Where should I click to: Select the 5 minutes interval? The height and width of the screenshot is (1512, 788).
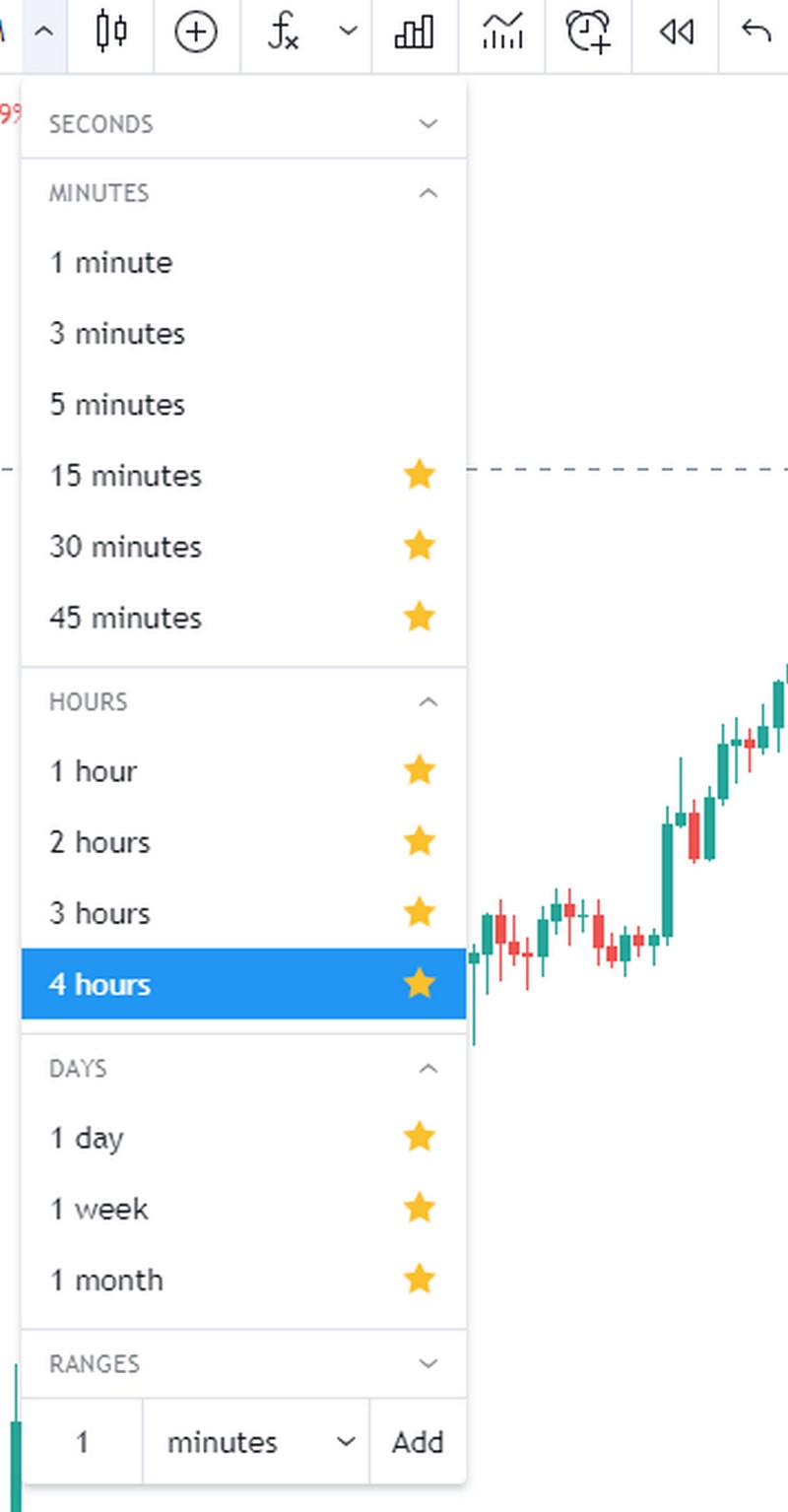pyautogui.click(x=117, y=405)
